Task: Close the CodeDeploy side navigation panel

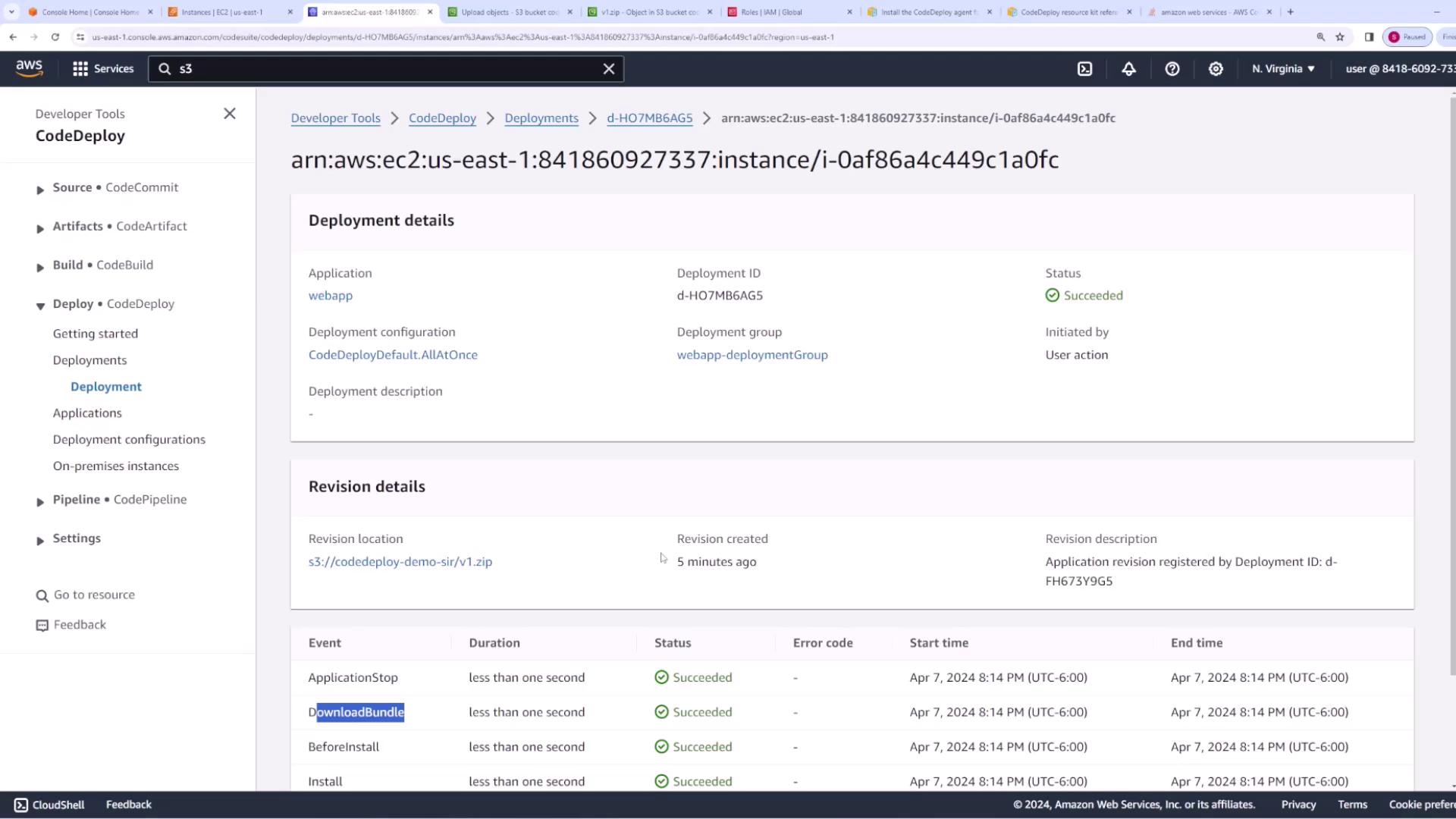Action: pyautogui.click(x=230, y=114)
